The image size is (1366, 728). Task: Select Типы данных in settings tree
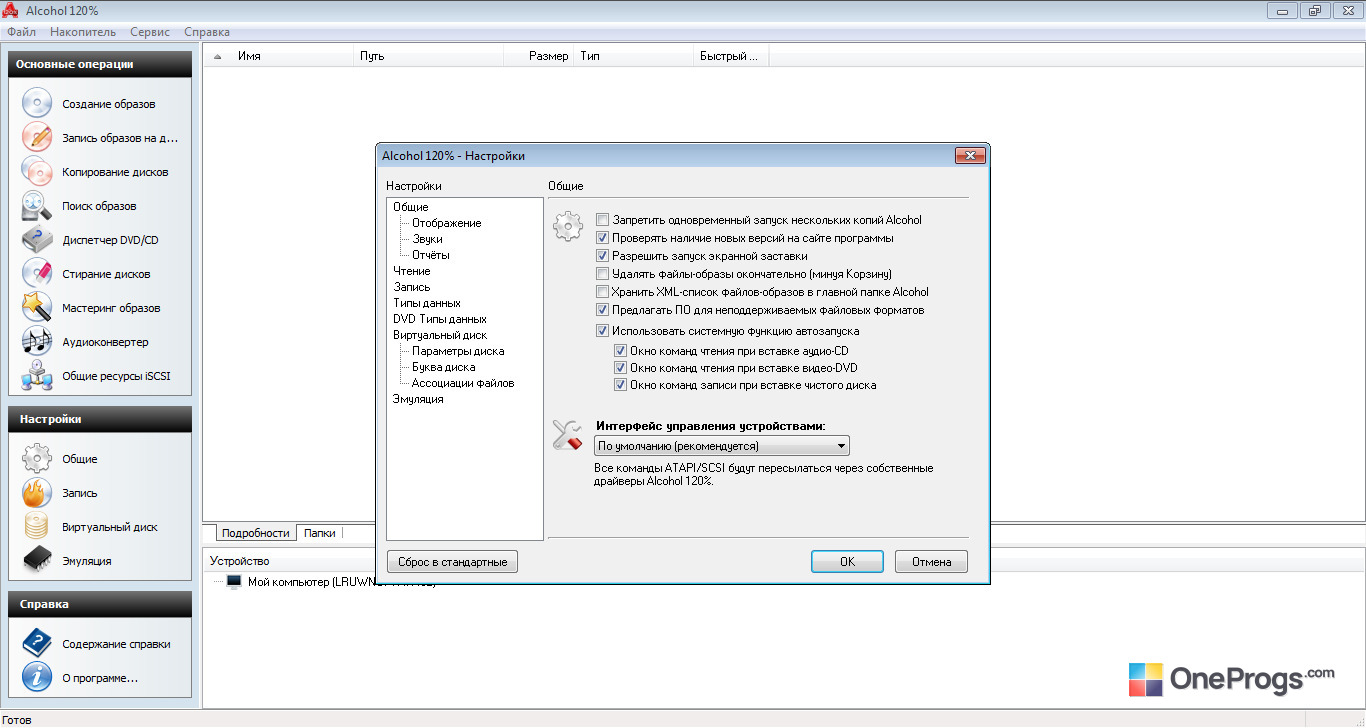(427, 303)
